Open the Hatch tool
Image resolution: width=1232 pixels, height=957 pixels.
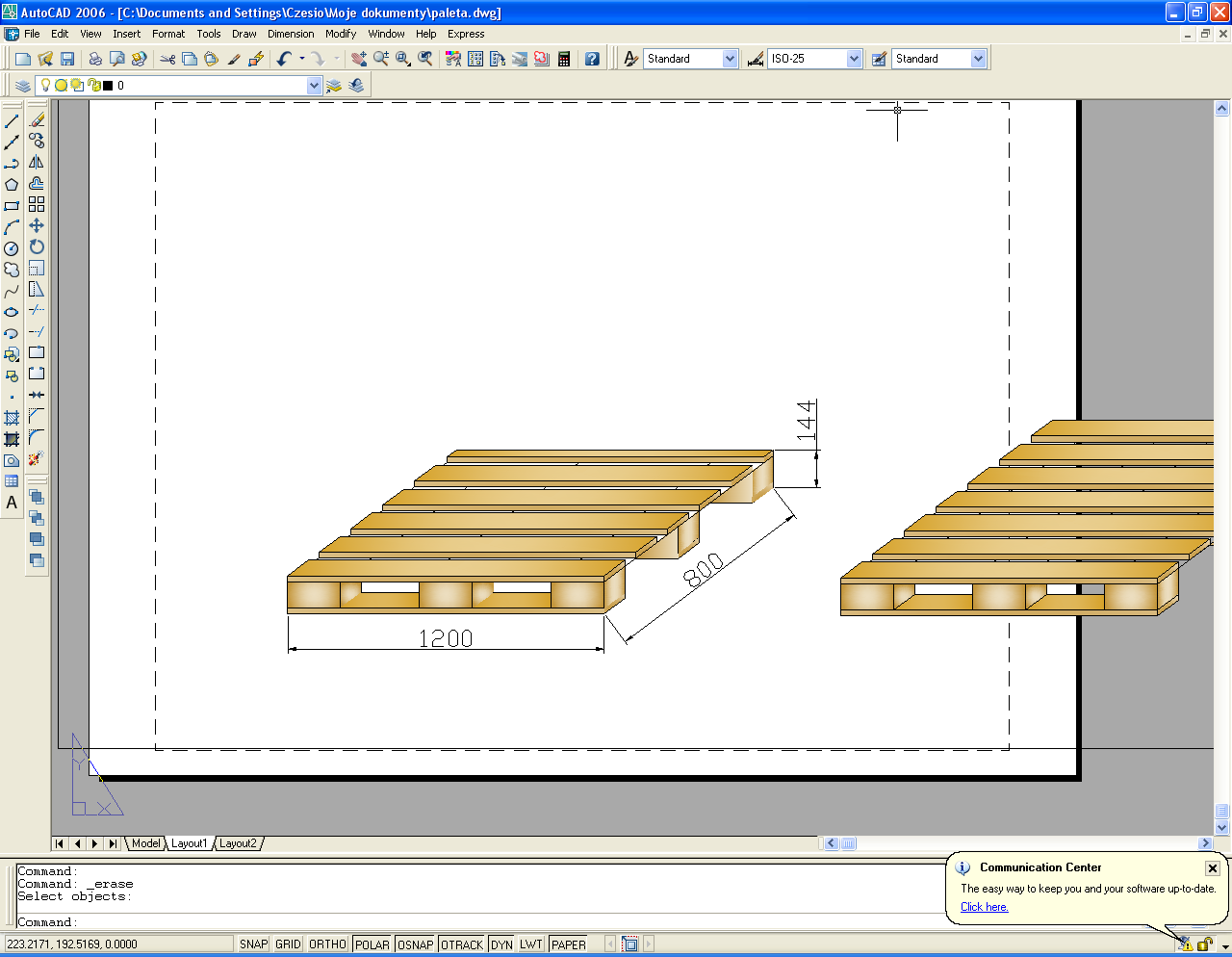click(12, 418)
